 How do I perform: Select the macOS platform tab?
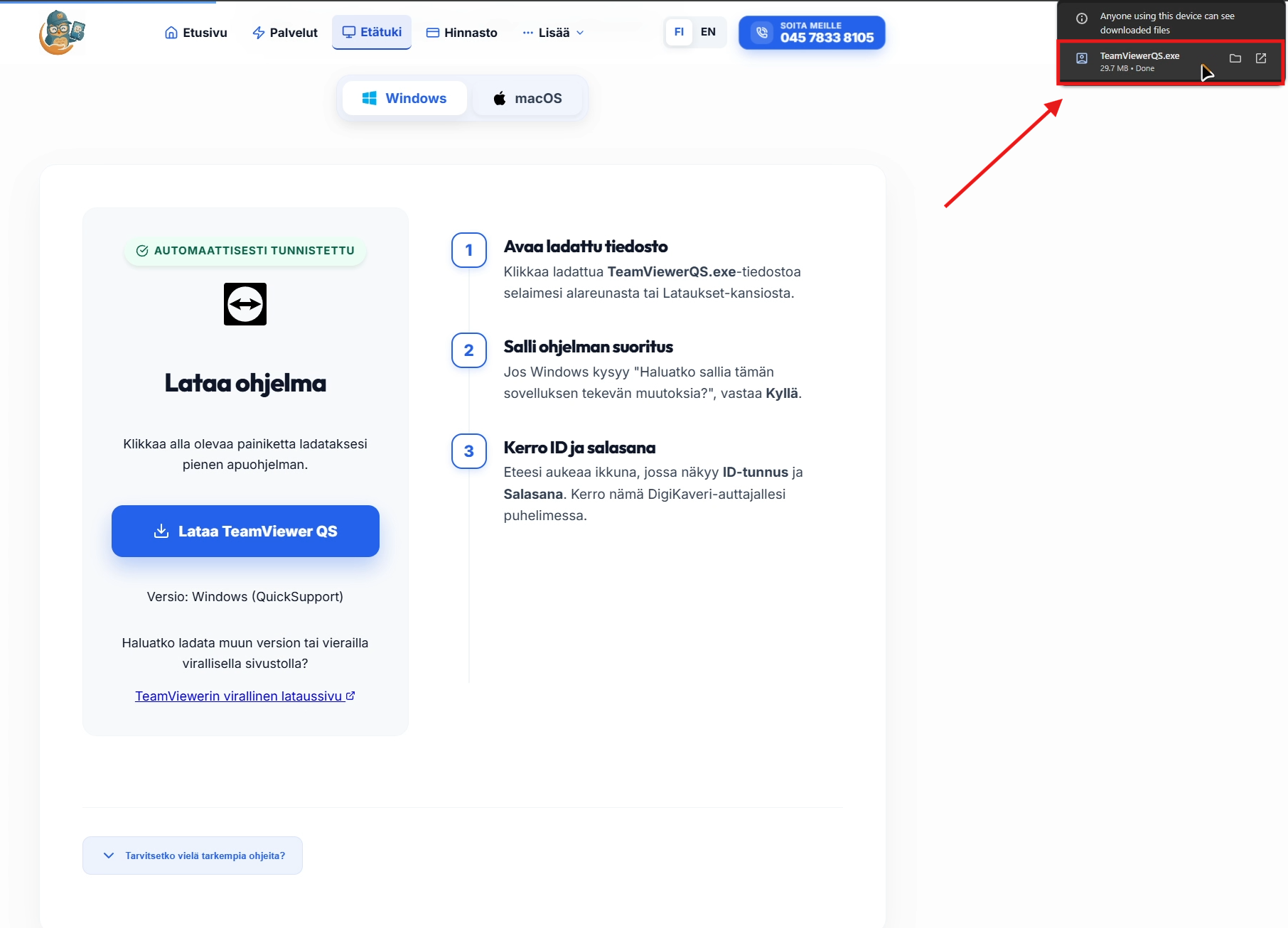click(527, 98)
